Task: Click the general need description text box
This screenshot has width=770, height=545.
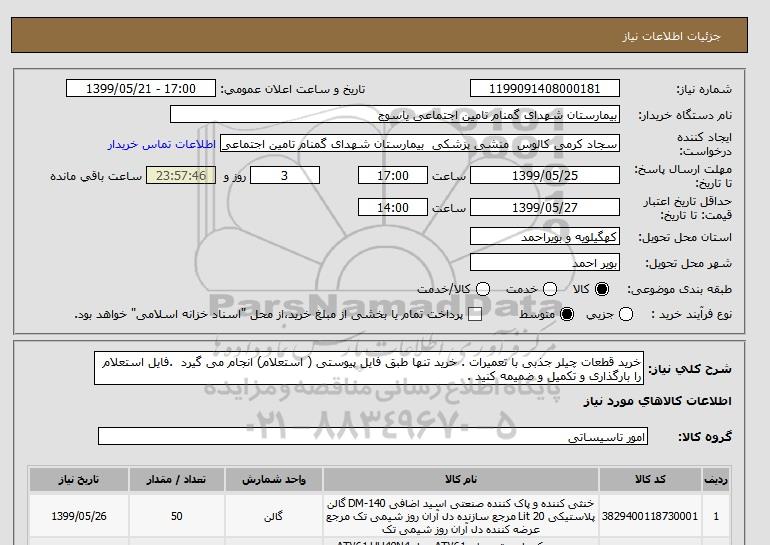Action: [x=369, y=368]
